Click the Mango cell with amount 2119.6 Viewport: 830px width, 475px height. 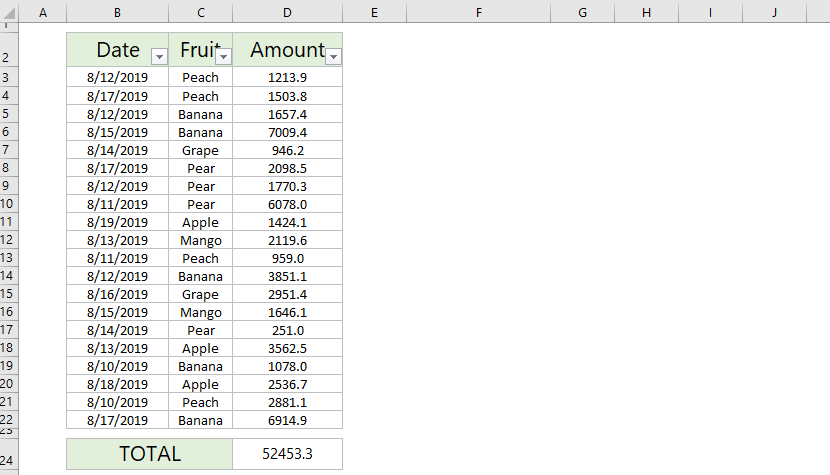201,240
